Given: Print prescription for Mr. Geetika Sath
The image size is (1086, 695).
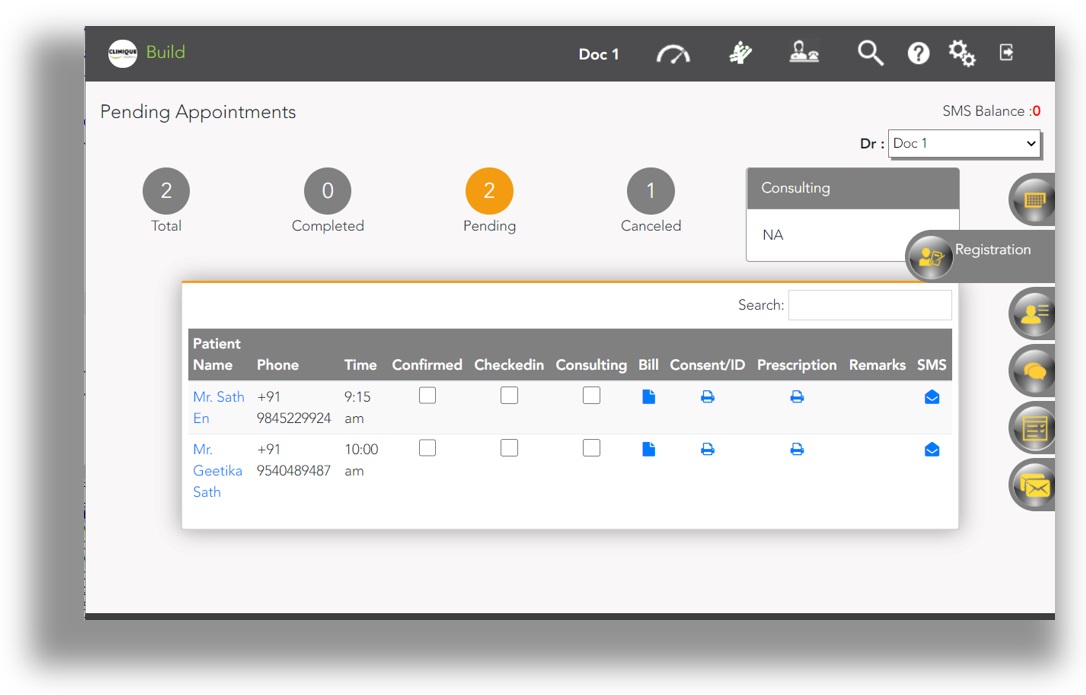Looking at the screenshot, I should tap(797, 450).
